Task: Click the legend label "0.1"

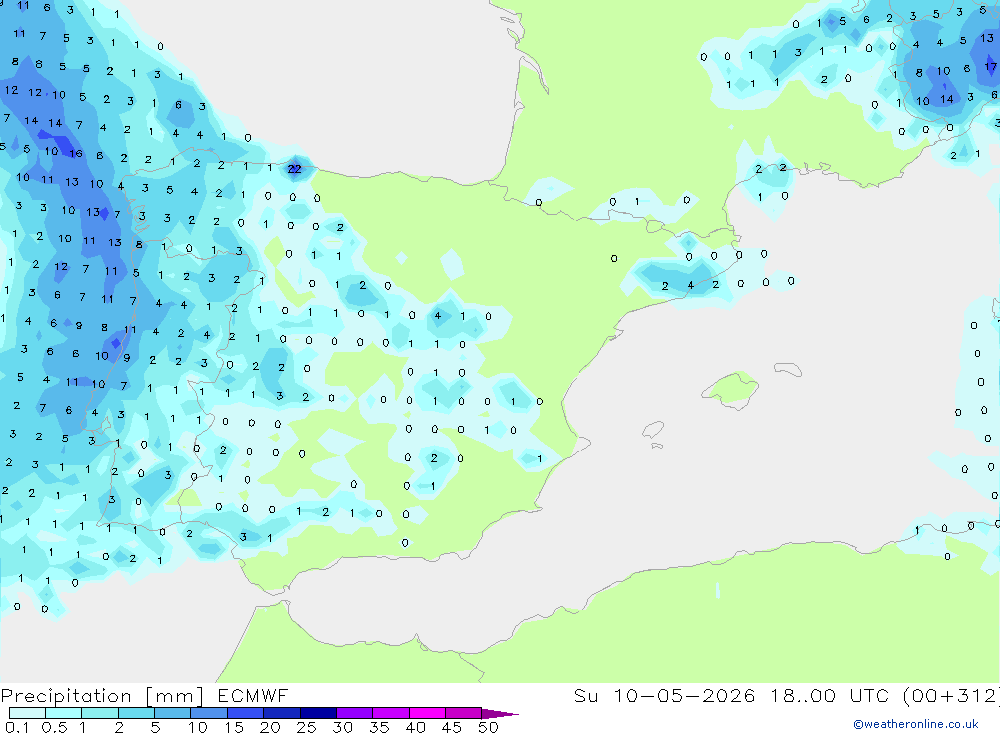Action: [x=17, y=727]
